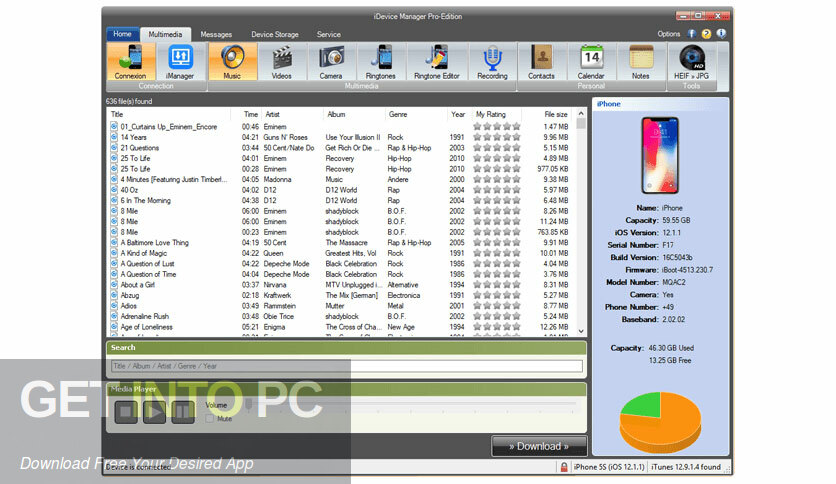Open the HEIF to JPG converter
The width and height of the screenshot is (836, 484).
692,62
